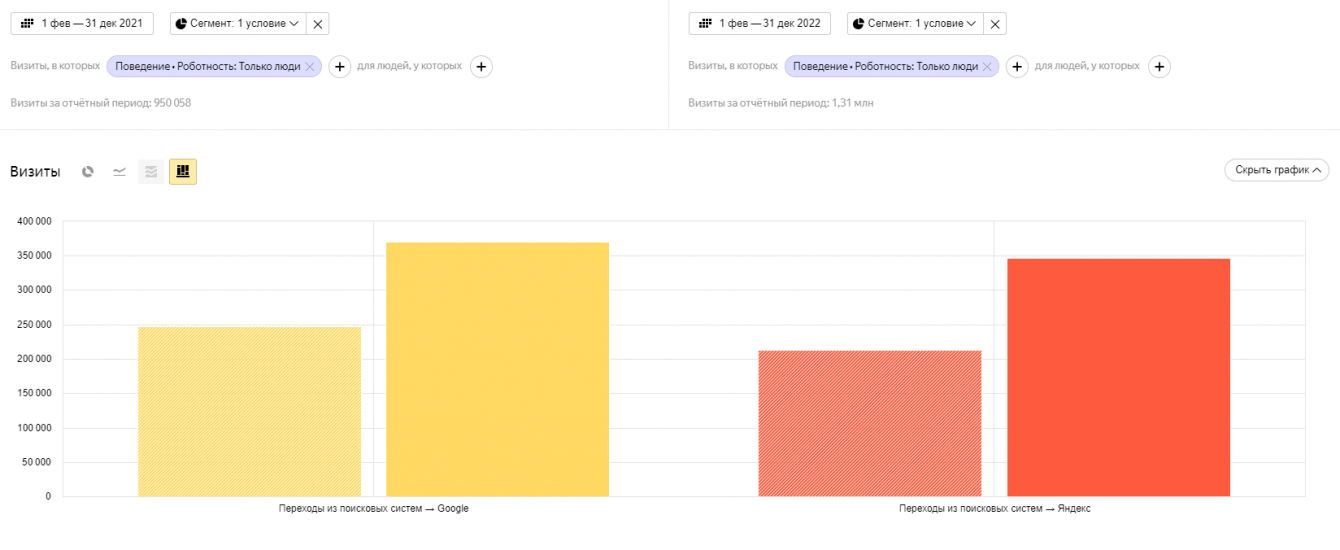Screen dimensions: 1340x550
Task: Collapse chart with 'Скрыть график'
Action: [1276, 170]
